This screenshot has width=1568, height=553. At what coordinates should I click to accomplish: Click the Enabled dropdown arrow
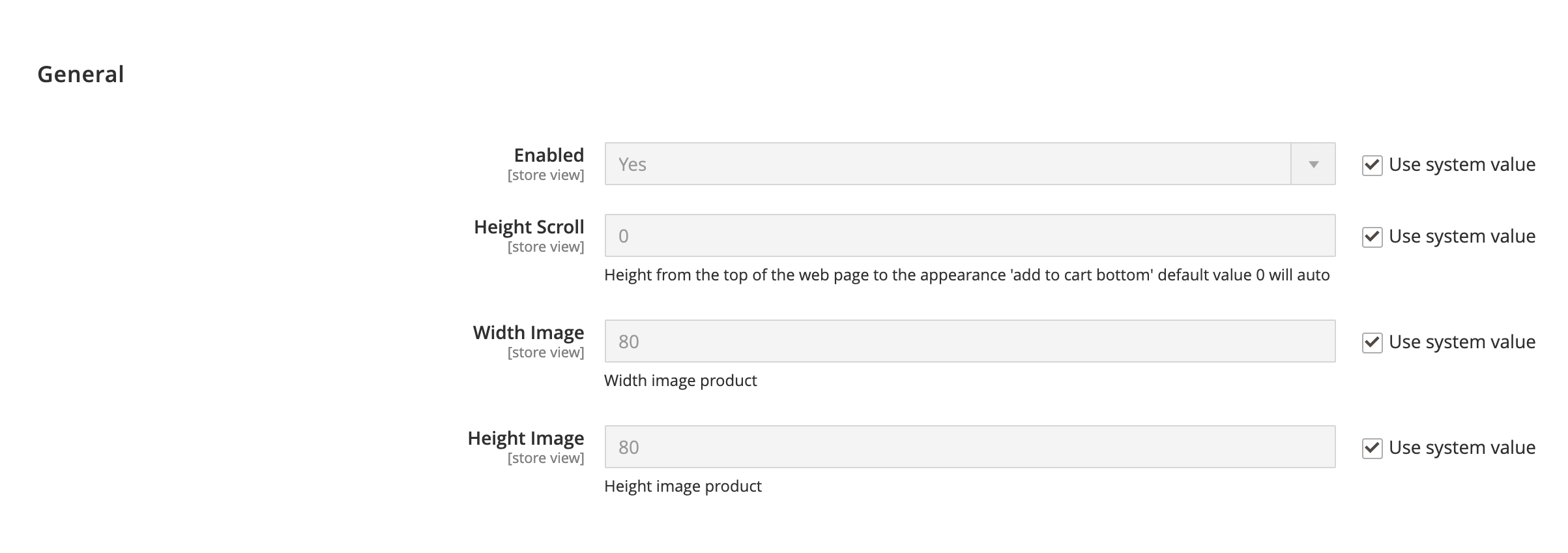pos(1313,164)
